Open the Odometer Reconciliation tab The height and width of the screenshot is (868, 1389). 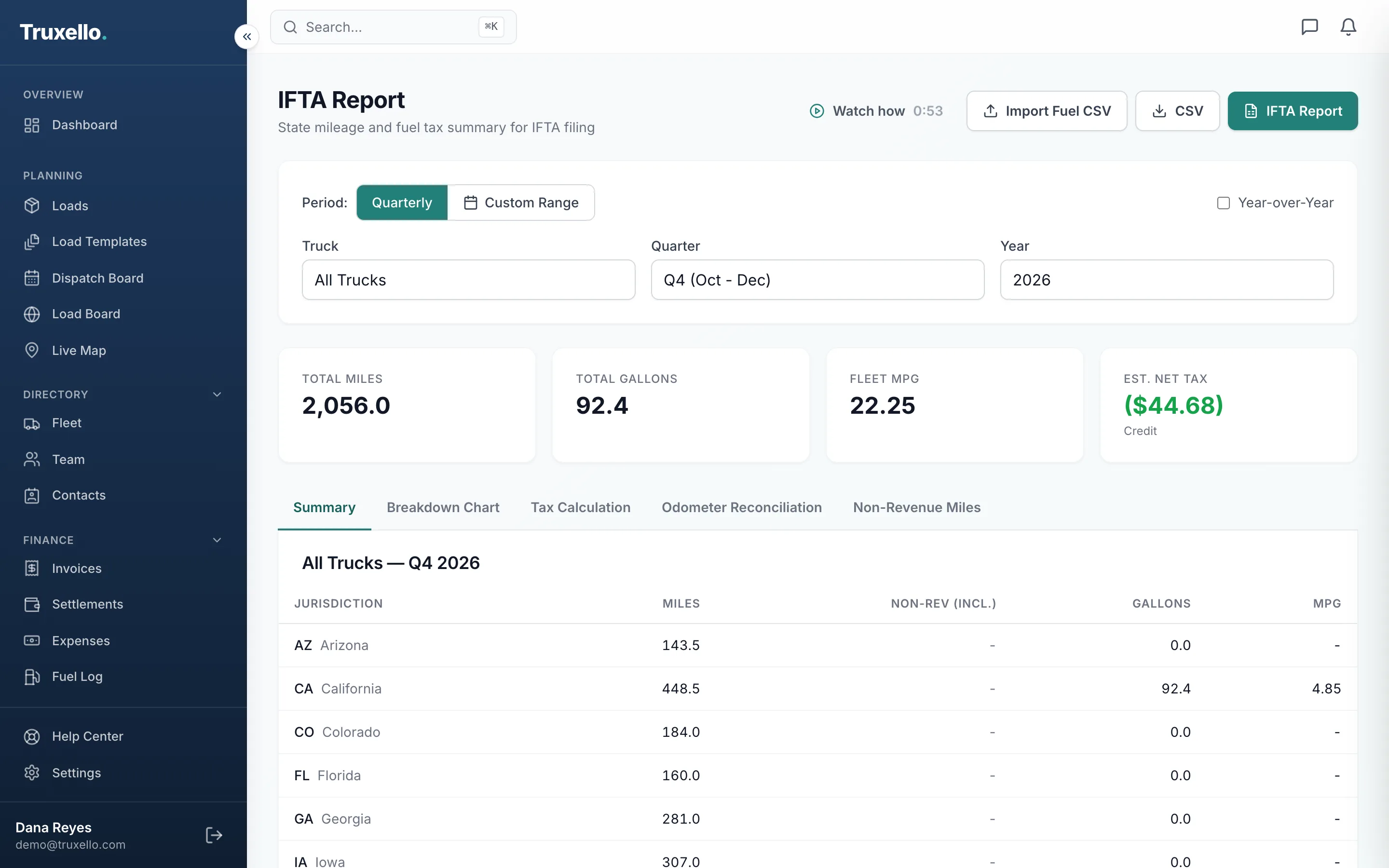pos(742,507)
